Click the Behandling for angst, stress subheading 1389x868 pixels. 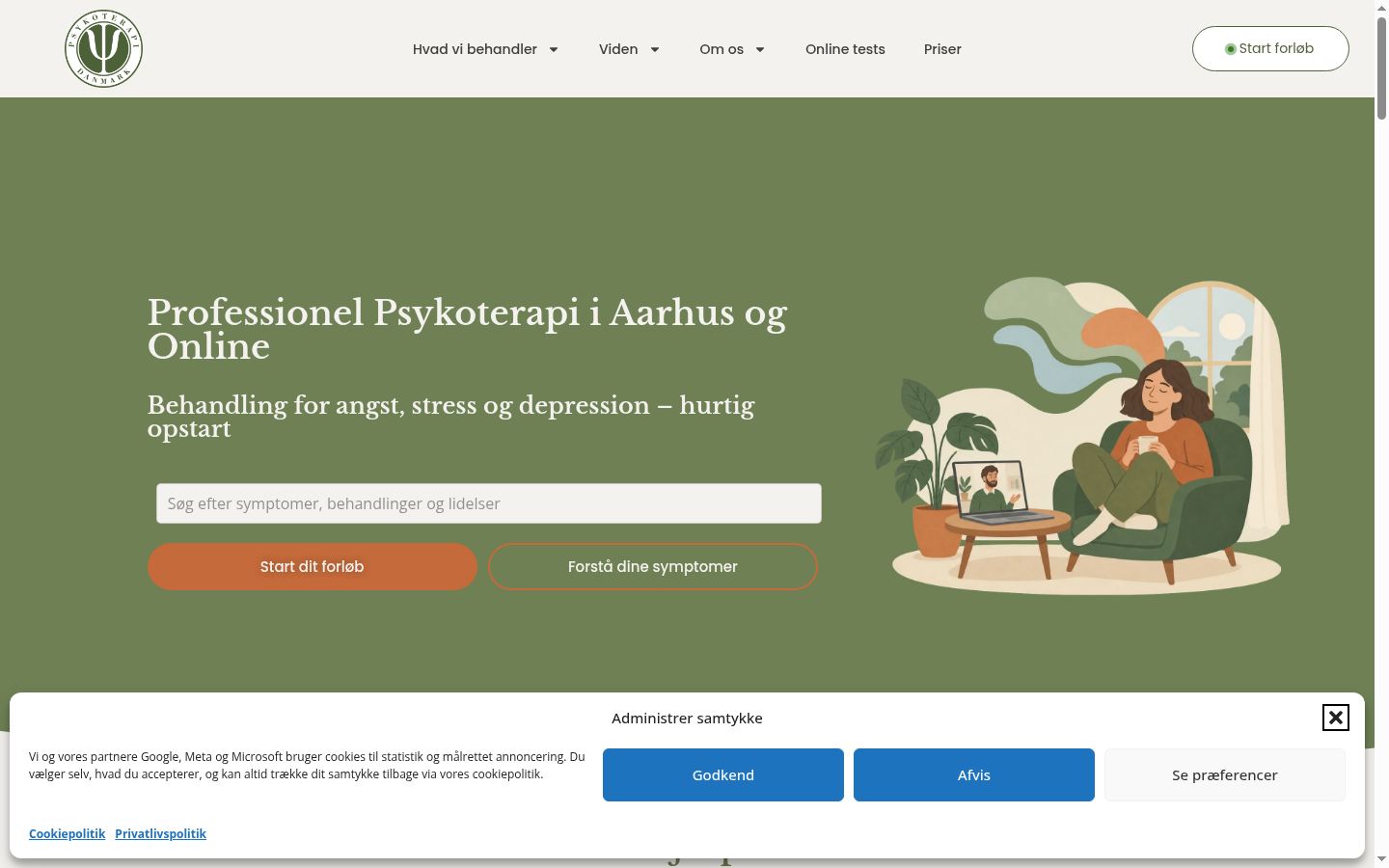click(450, 417)
